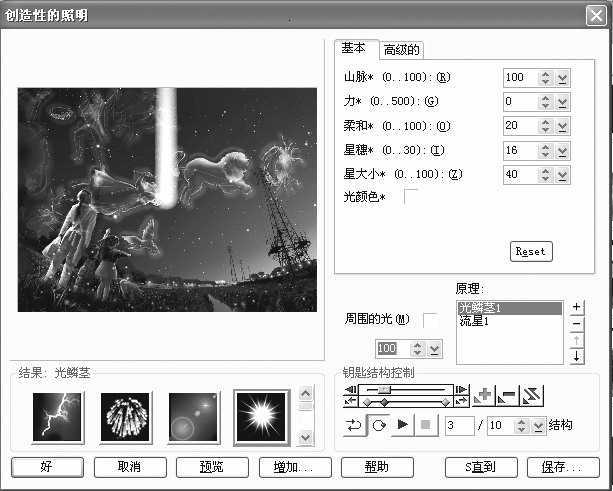Switch to the 高级的 tab
Image resolution: width=613 pixels, height=491 pixels.
401,50
